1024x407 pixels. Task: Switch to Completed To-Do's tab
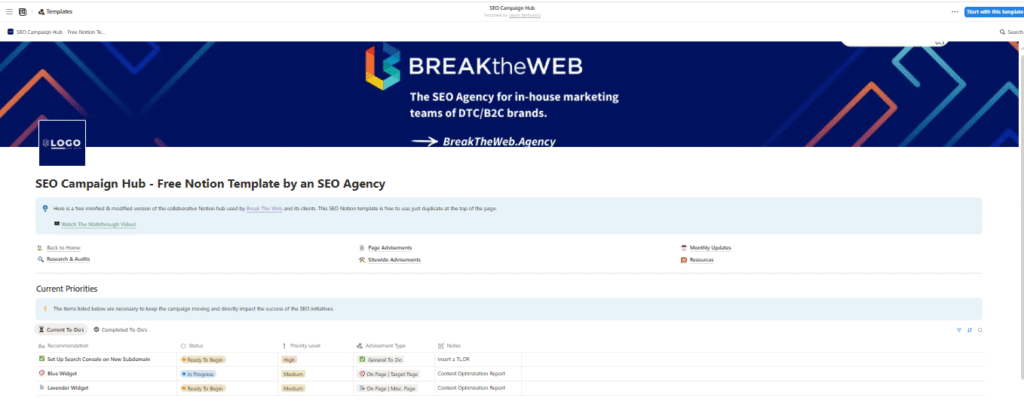pos(120,330)
